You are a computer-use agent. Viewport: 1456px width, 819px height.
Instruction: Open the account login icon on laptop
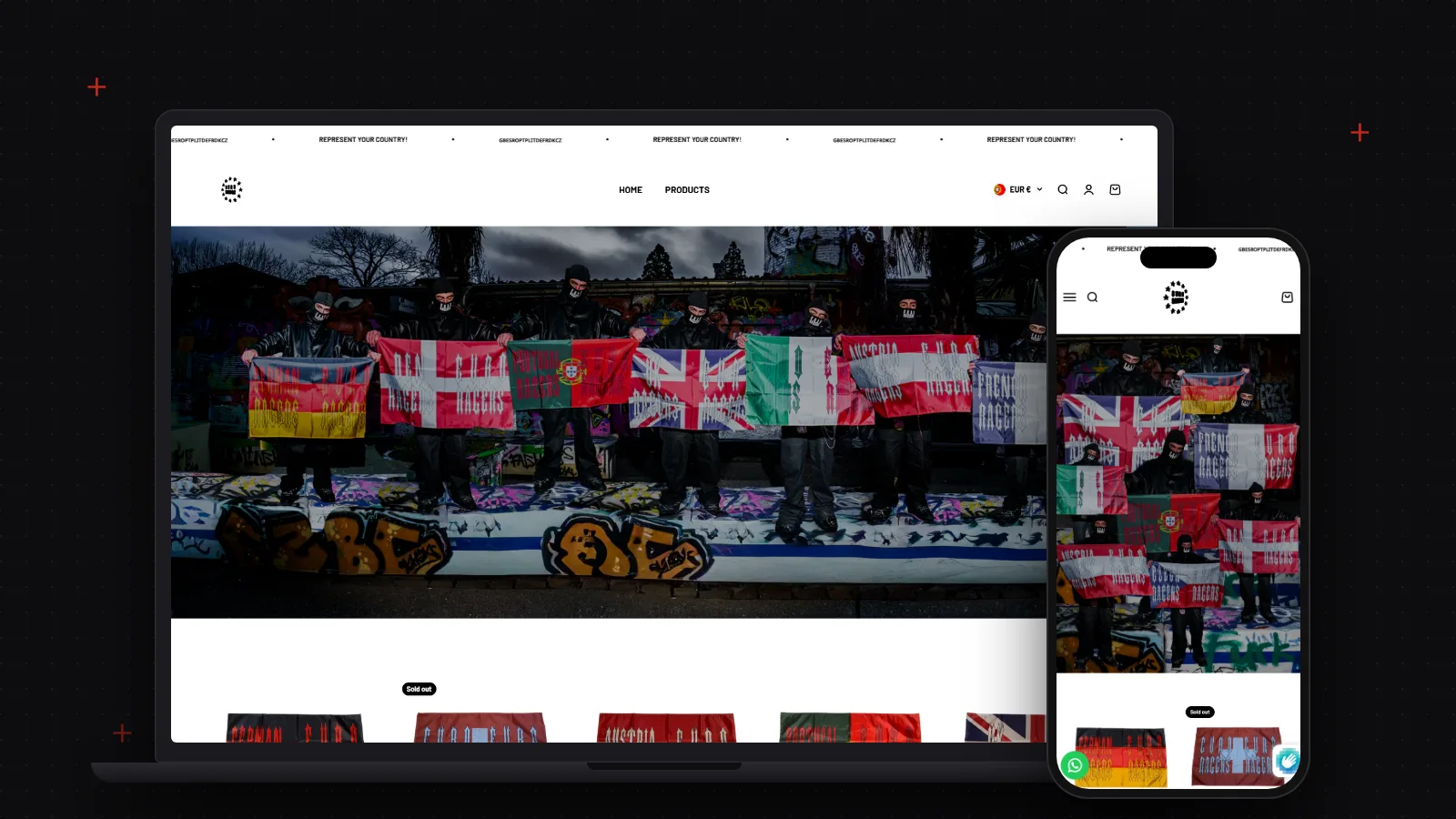coord(1088,189)
